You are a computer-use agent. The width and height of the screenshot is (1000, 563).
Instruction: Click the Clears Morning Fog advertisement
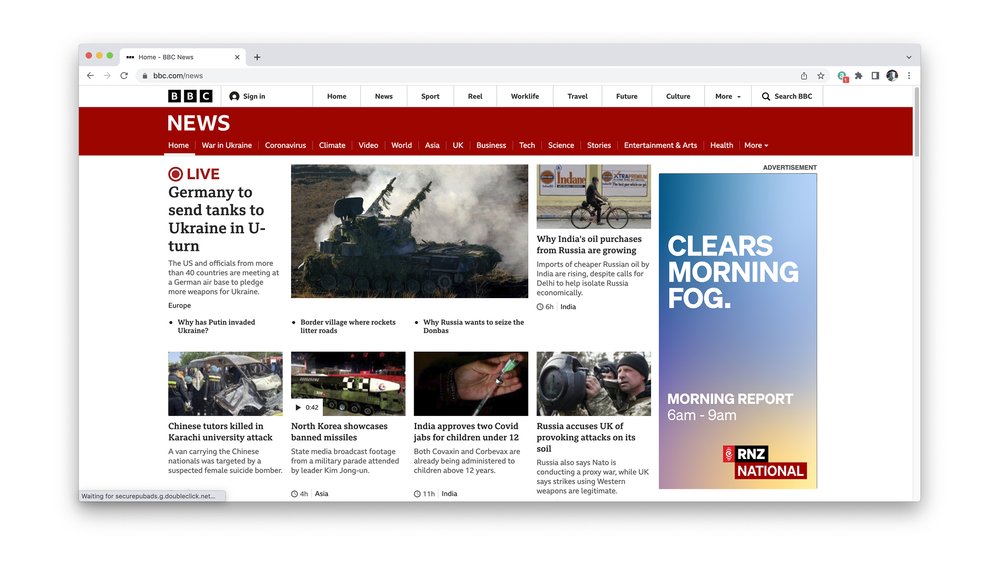(x=738, y=331)
